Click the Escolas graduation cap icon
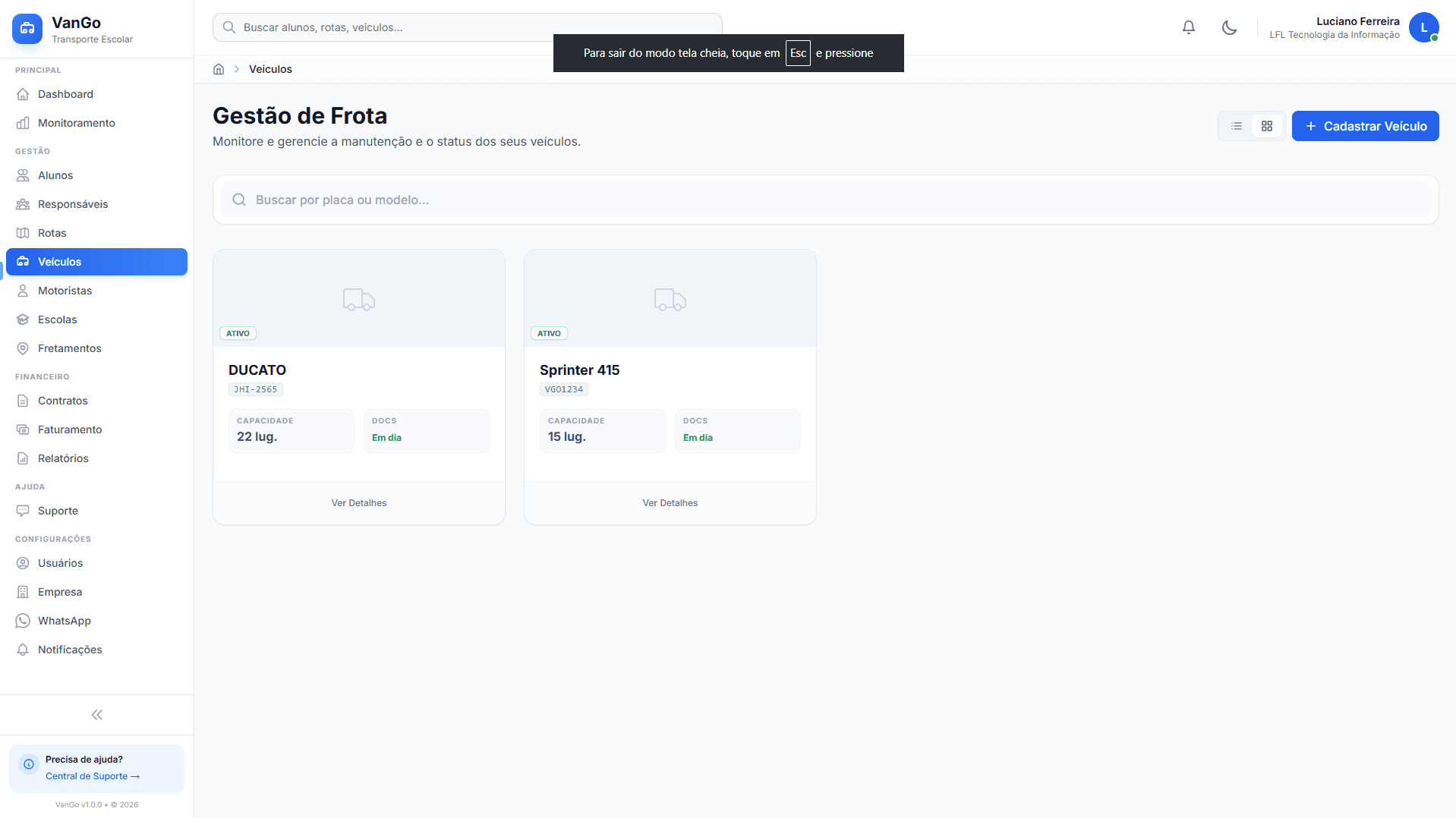This screenshot has height=818, width=1456. point(23,319)
